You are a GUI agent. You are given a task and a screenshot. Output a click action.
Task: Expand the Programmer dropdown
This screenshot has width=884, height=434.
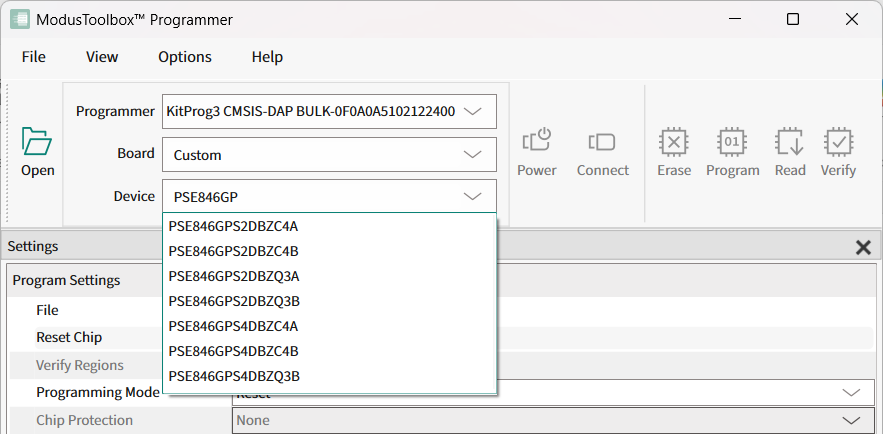[473, 112]
